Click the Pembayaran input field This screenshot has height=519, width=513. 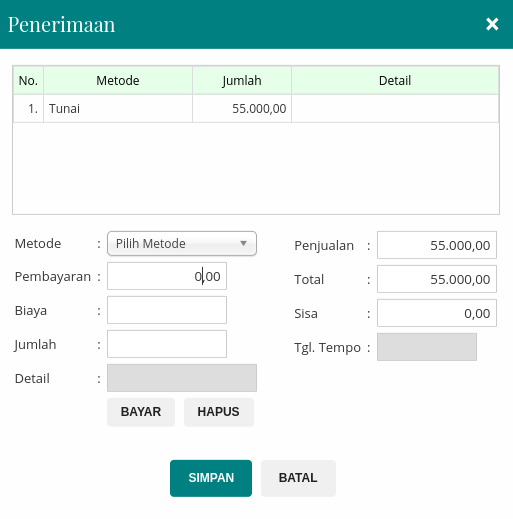(x=167, y=276)
